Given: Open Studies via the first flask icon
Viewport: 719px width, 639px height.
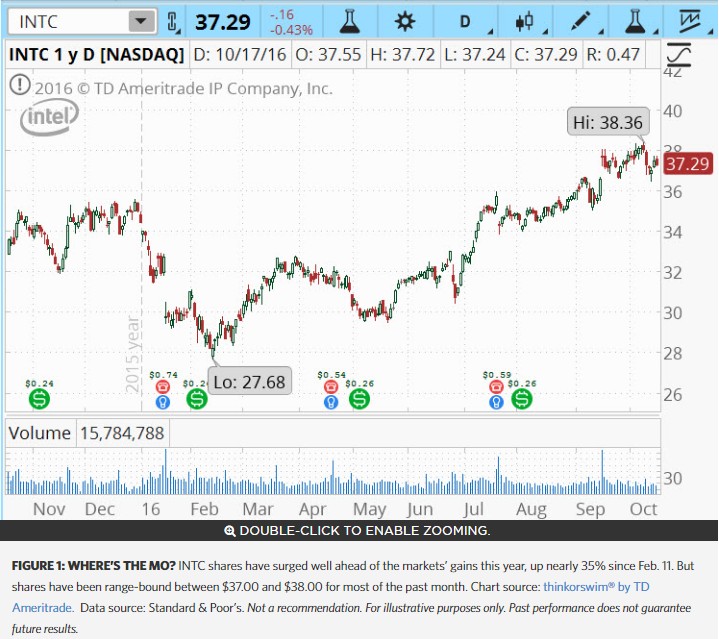Looking at the screenshot, I should [350, 22].
